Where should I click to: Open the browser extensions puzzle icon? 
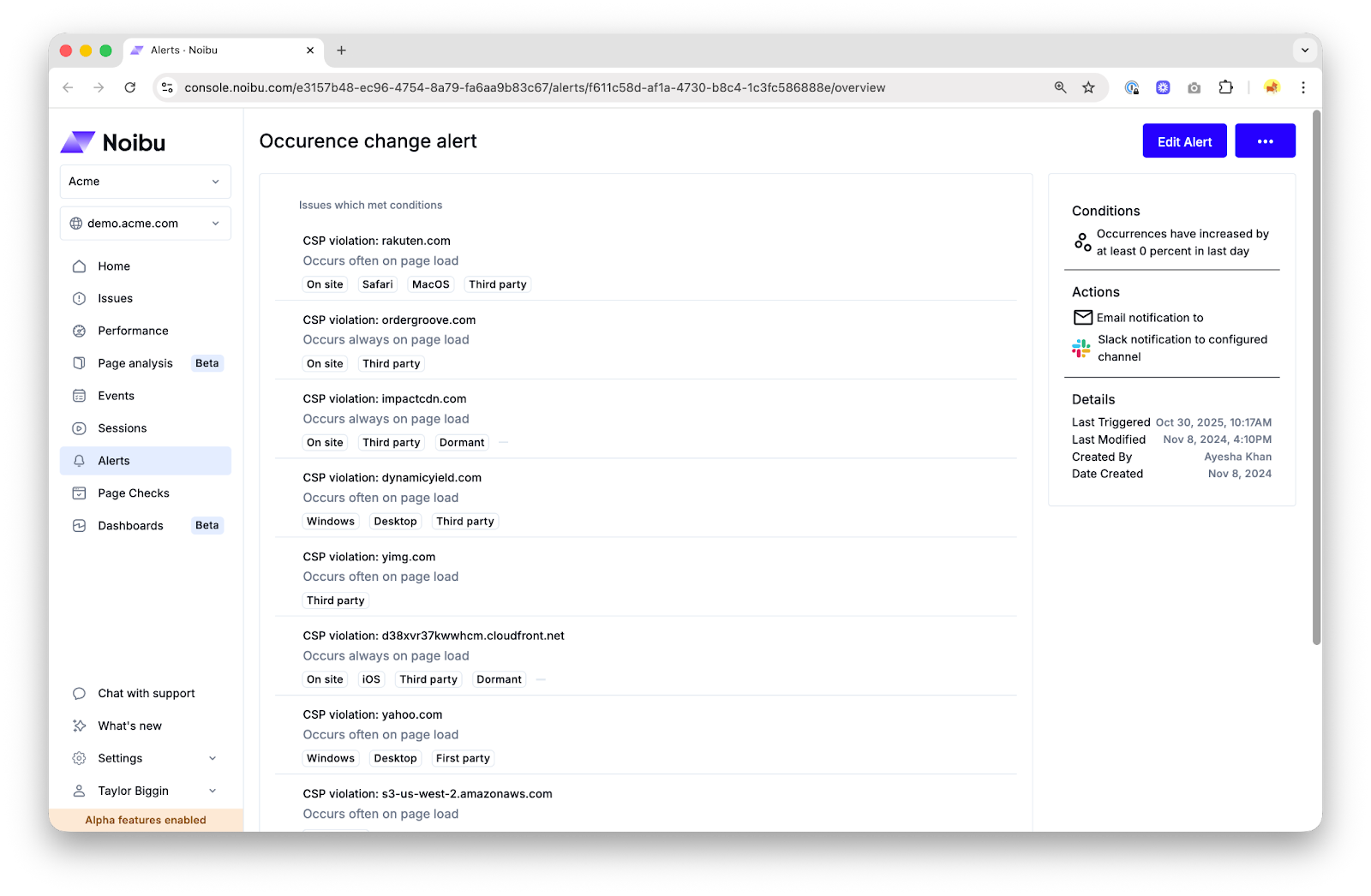(x=1225, y=87)
